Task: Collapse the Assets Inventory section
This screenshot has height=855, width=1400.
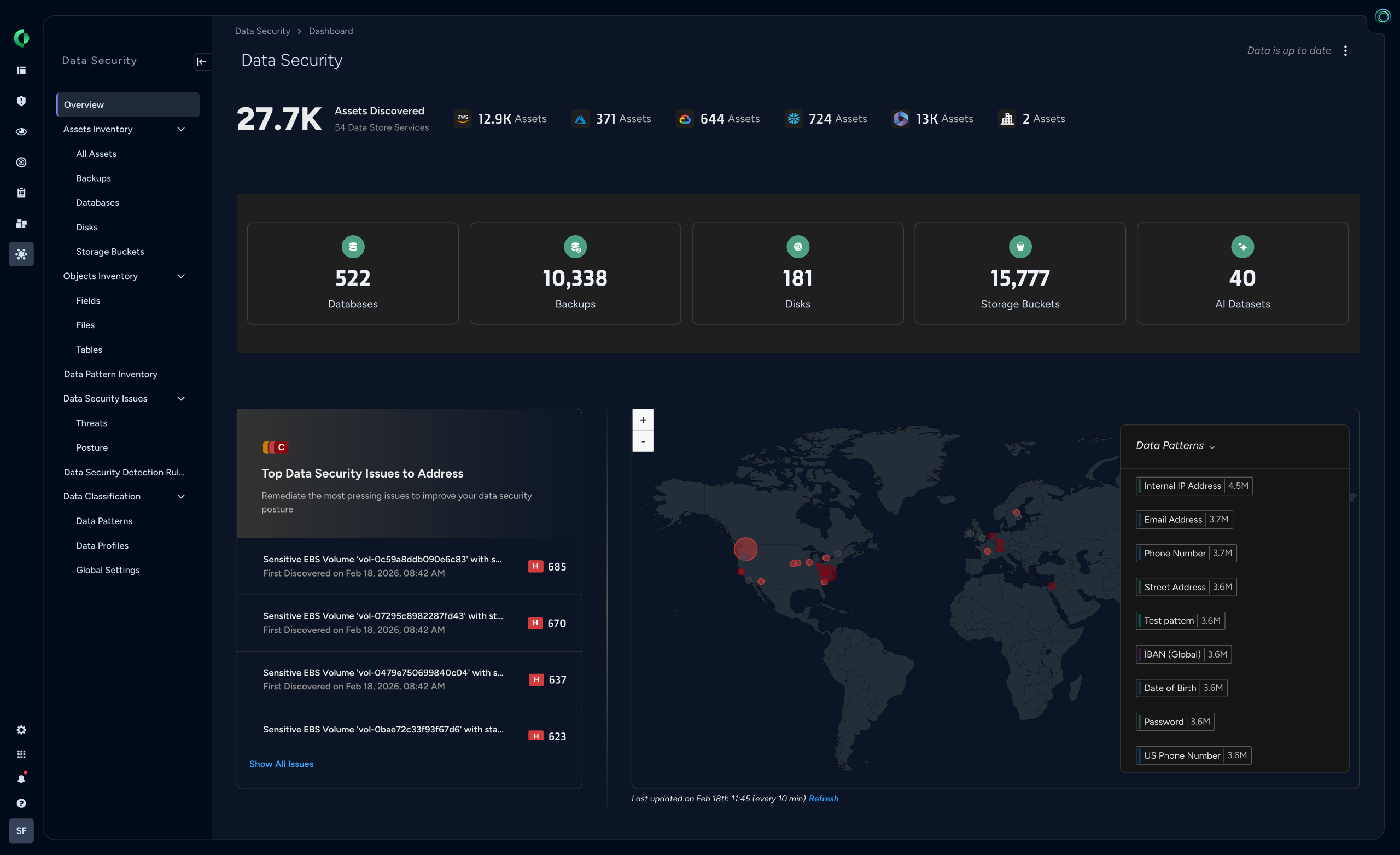Action: pyautogui.click(x=180, y=129)
